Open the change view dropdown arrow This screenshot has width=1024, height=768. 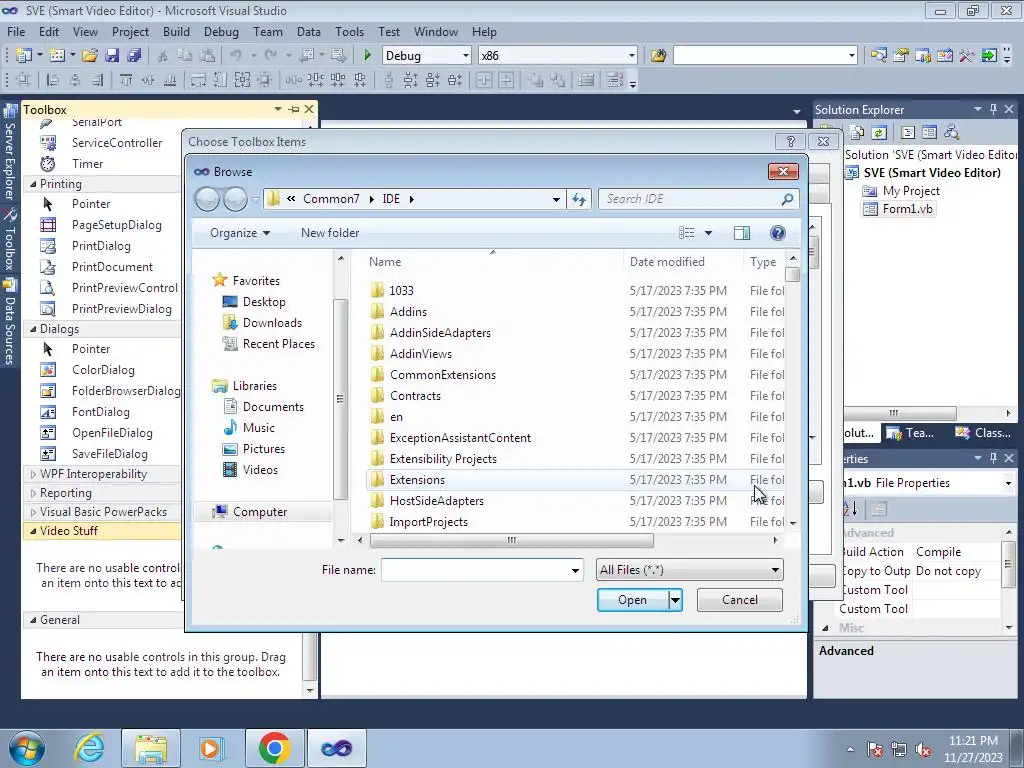pyautogui.click(x=708, y=233)
